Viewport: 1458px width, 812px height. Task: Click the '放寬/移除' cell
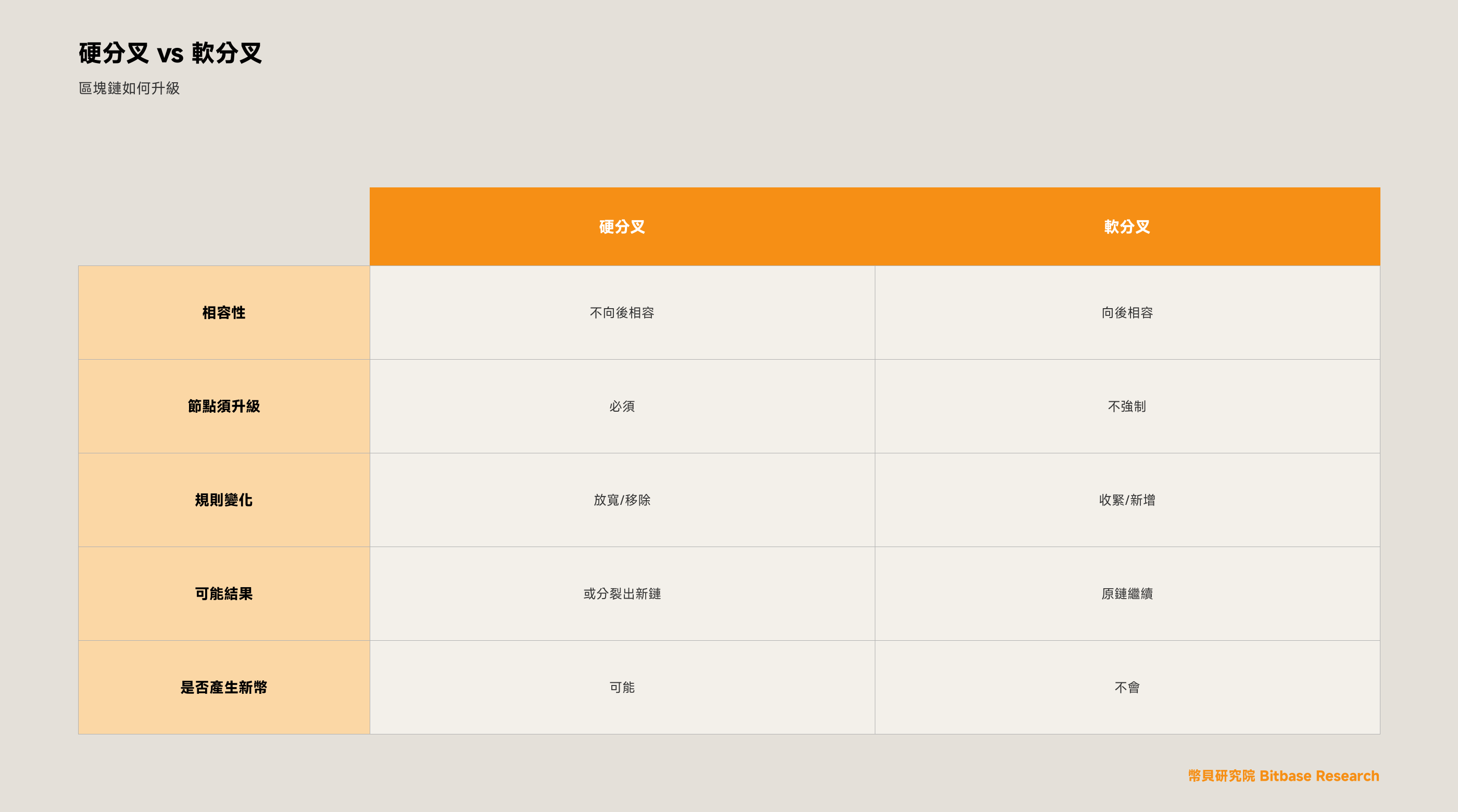[622, 500]
